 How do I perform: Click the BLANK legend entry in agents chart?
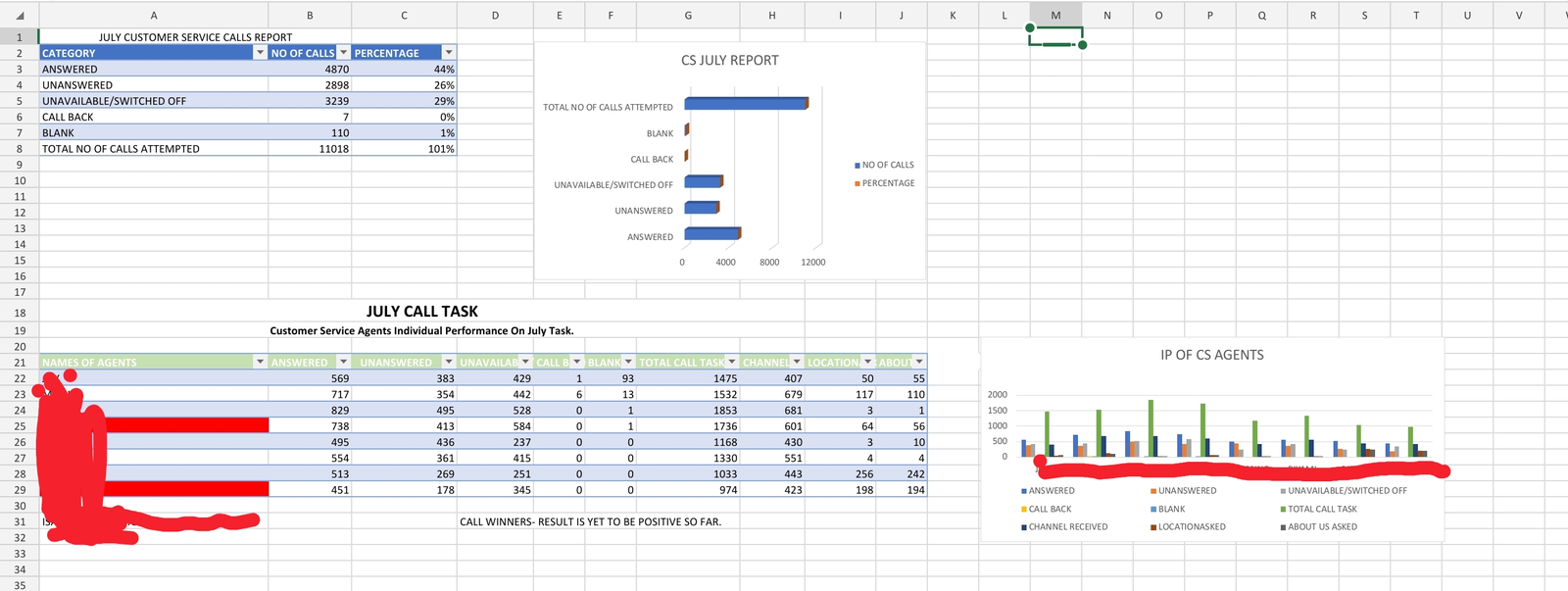1168,510
